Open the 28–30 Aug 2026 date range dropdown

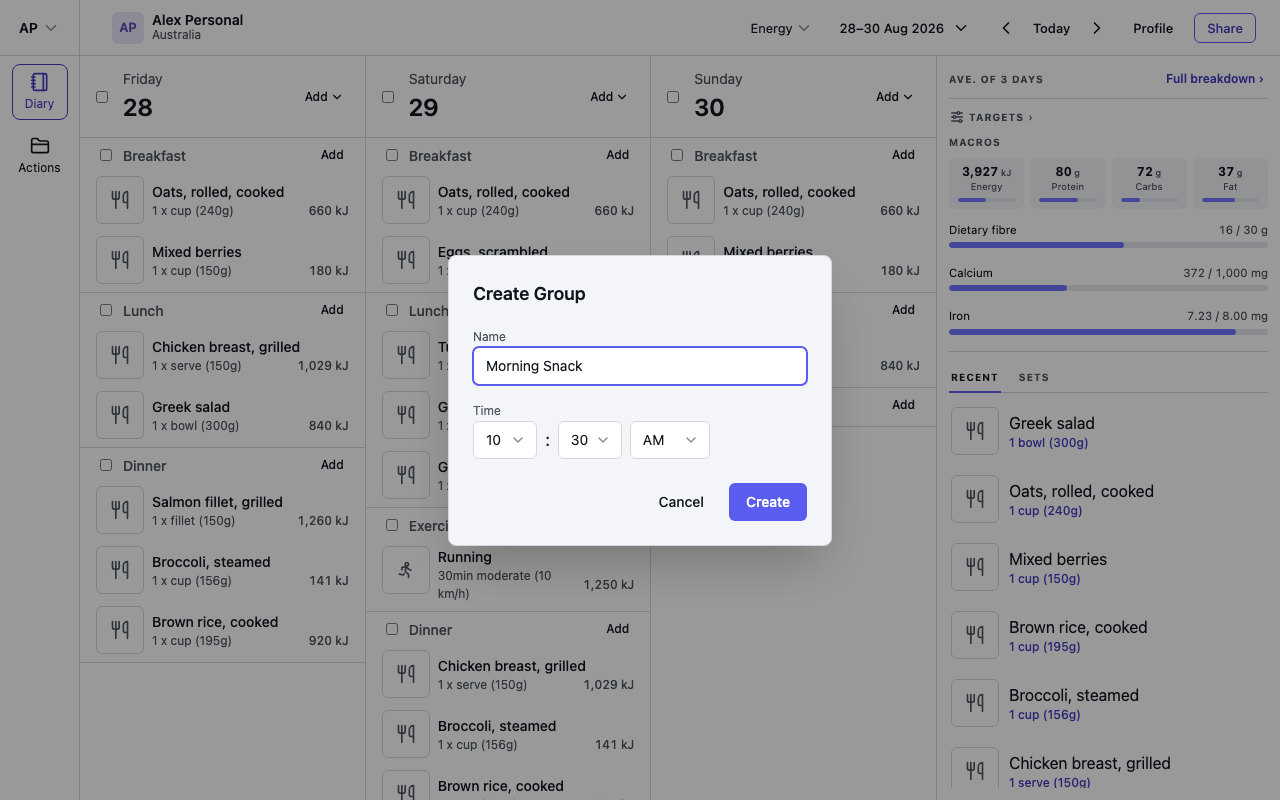click(x=903, y=28)
